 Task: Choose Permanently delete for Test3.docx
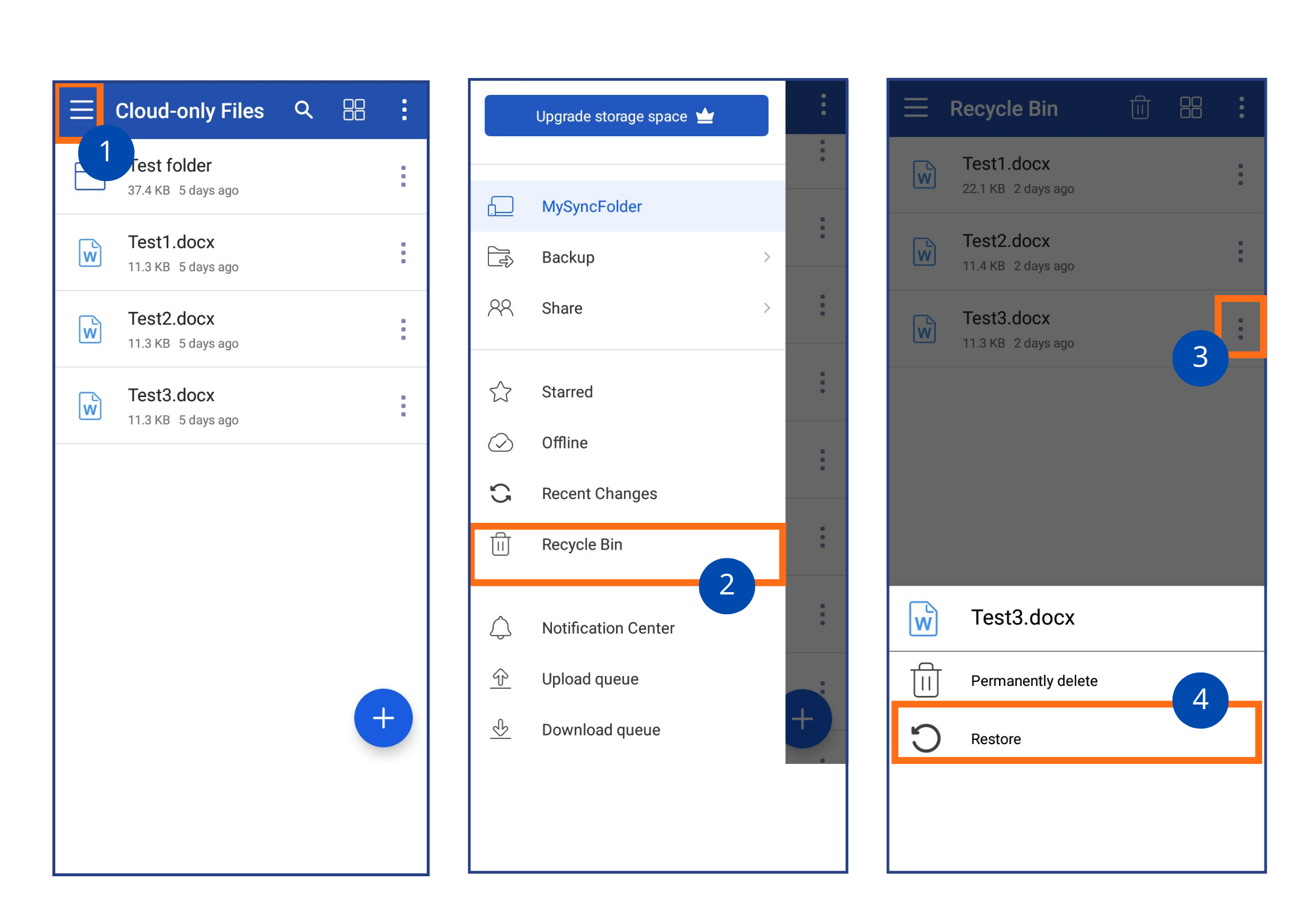pyautogui.click(x=1076, y=680)
